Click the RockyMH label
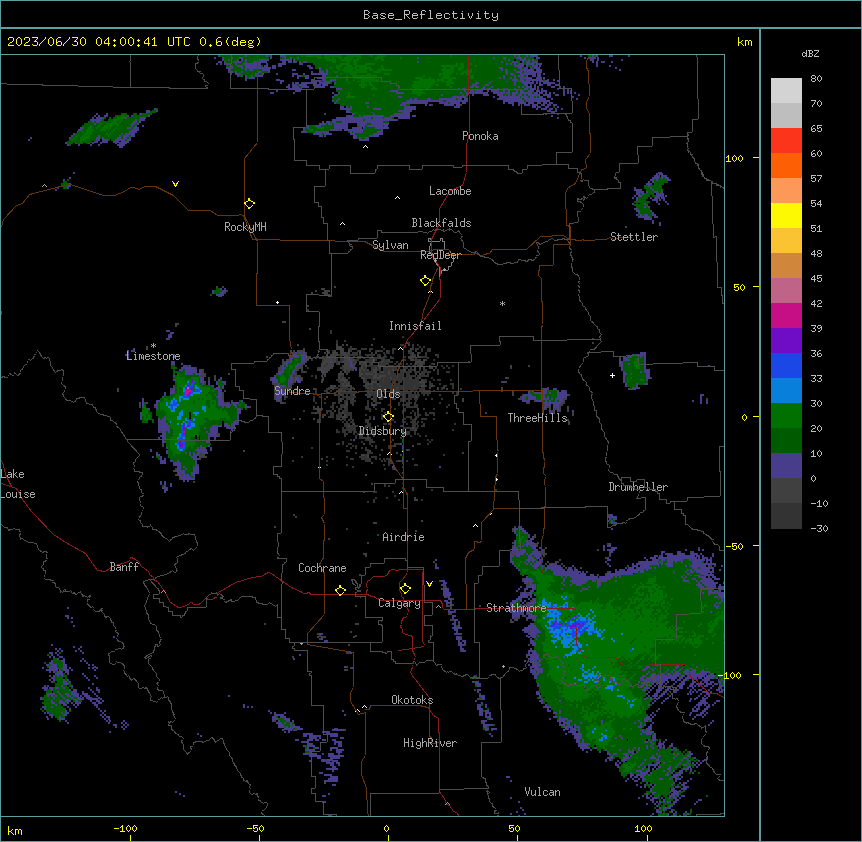 coord(245,227)
